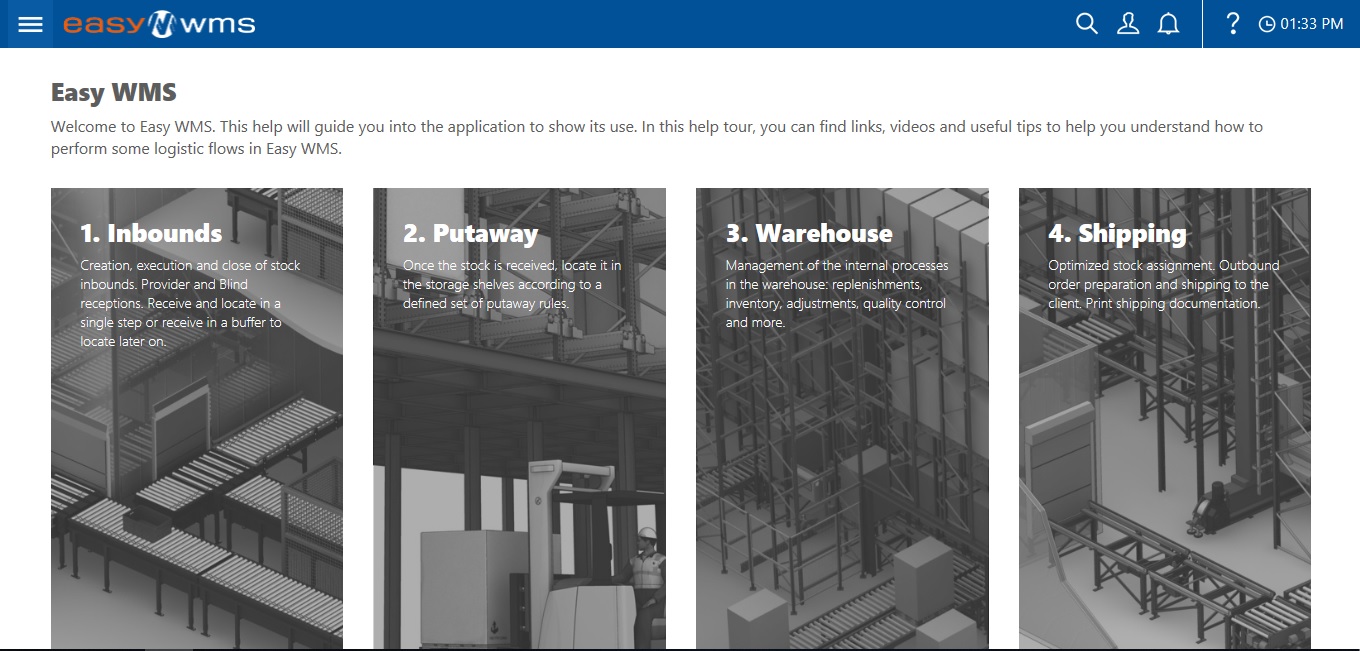Click the 'Easy WMS' page heading

tap(114, 93)
